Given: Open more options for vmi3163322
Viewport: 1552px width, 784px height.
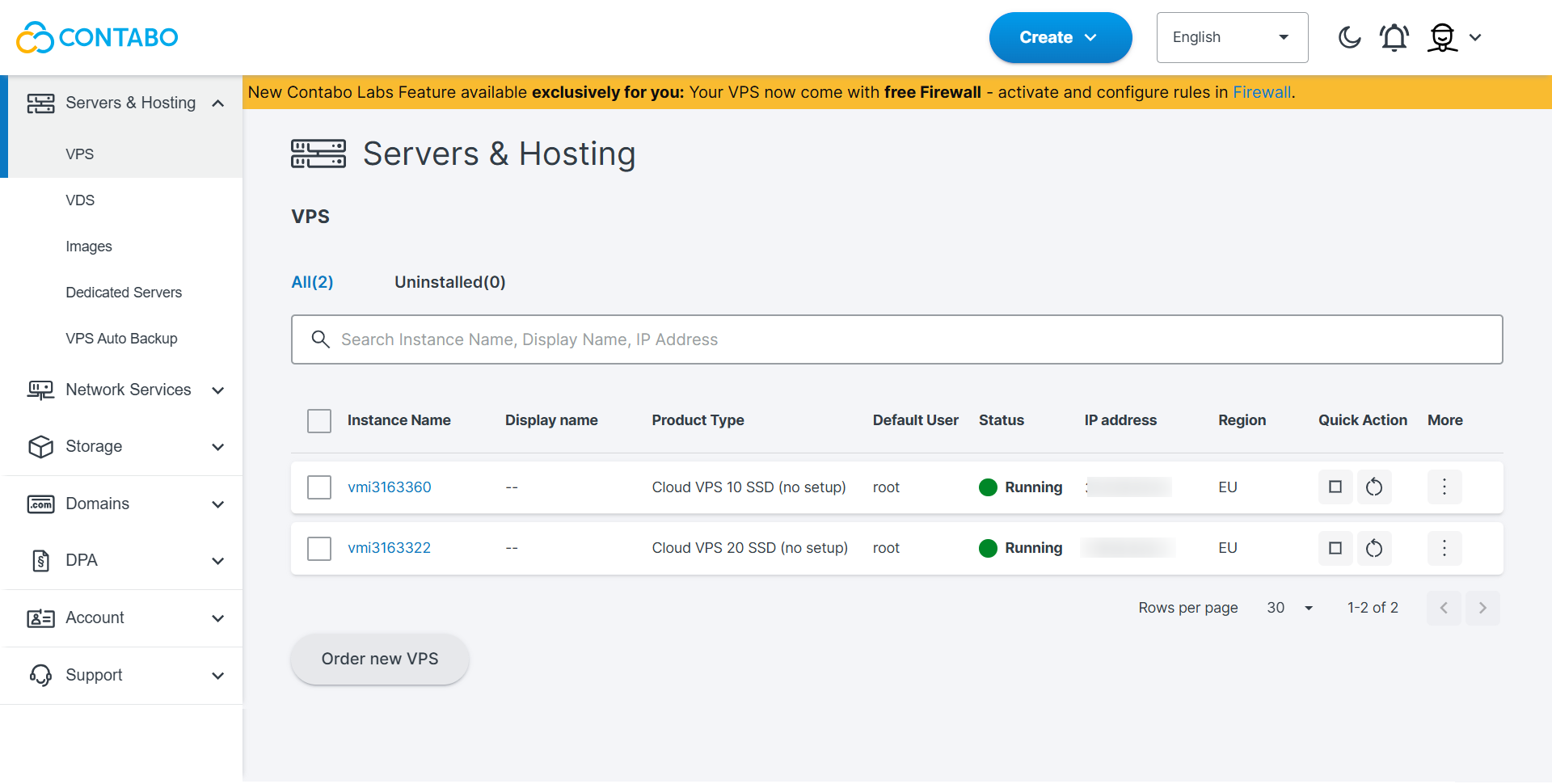Looking at the screenshot, I should pyautogui.click(x=1444, y=548).
